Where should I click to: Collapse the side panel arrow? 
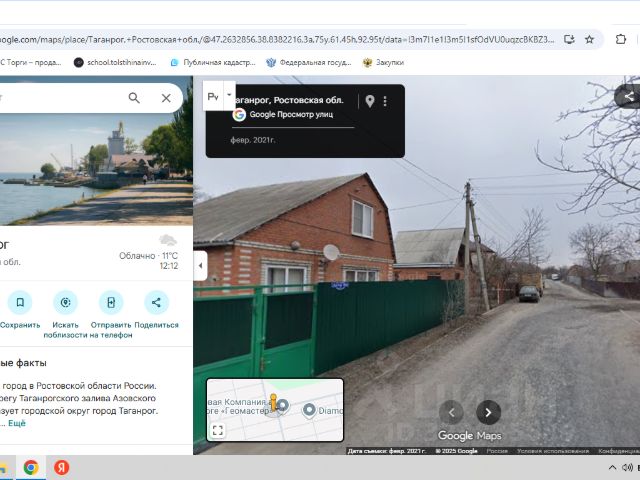coord(200,266)
